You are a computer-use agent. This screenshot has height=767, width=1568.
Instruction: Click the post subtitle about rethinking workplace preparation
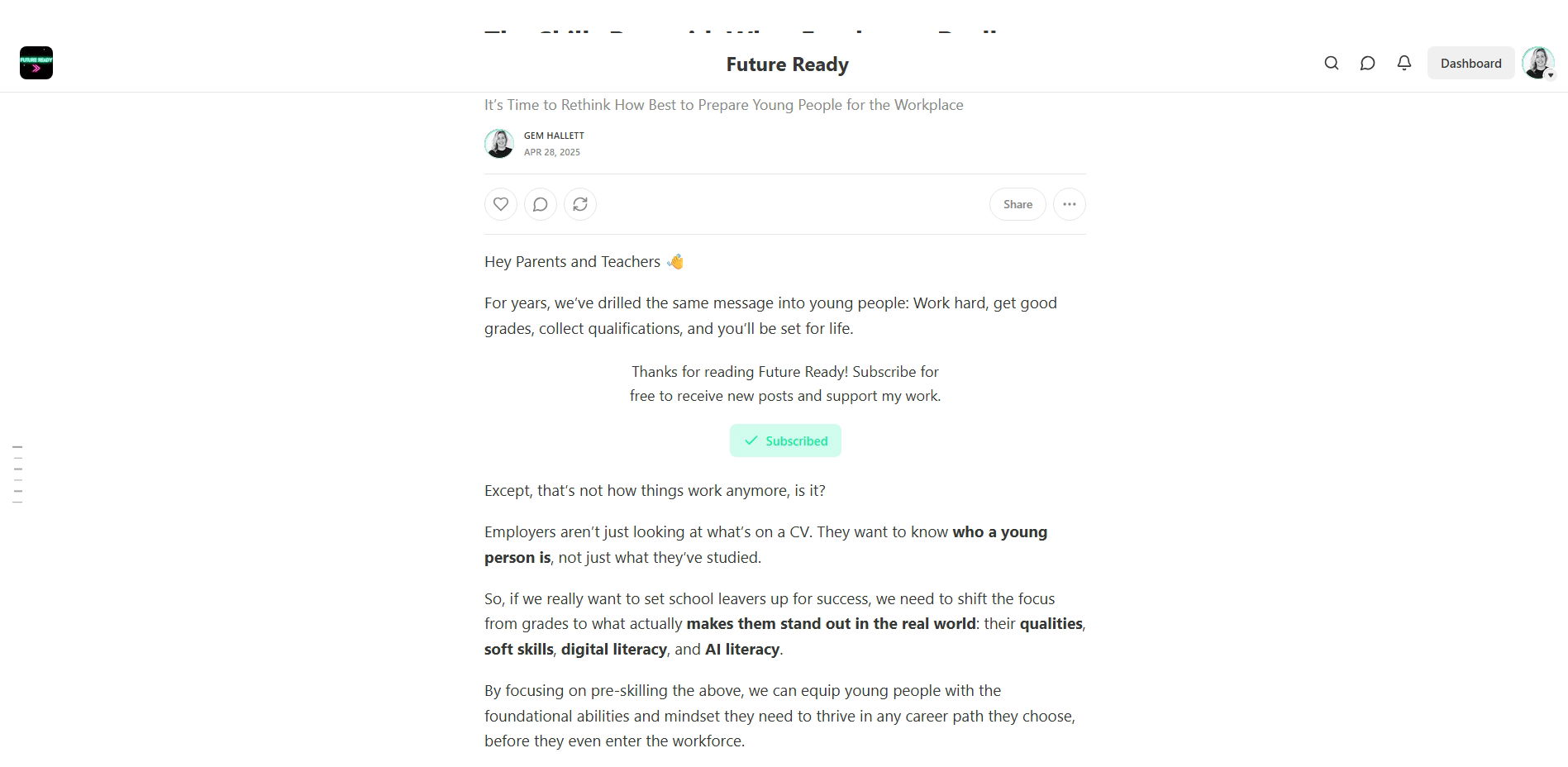pyautogui.click(x=723, y=105)
